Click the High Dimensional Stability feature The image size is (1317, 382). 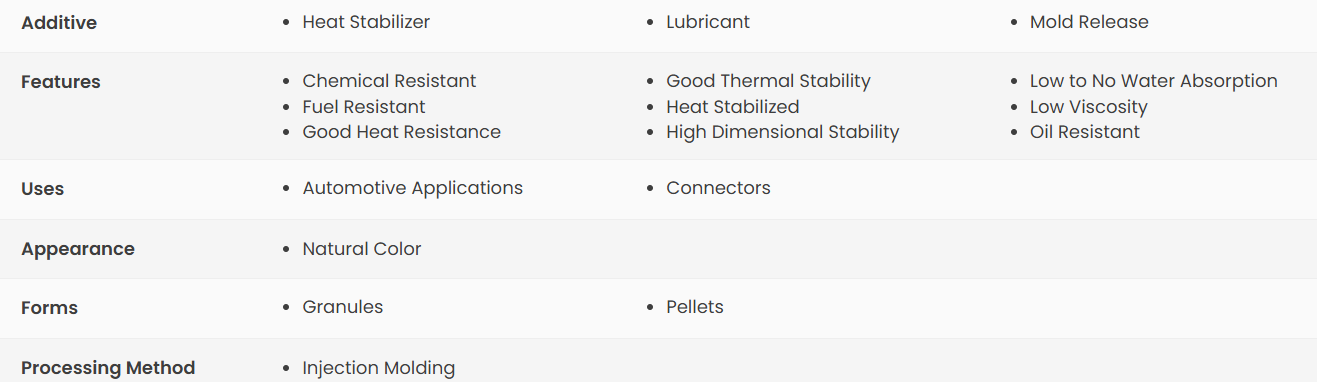click(x=783, y=132)
